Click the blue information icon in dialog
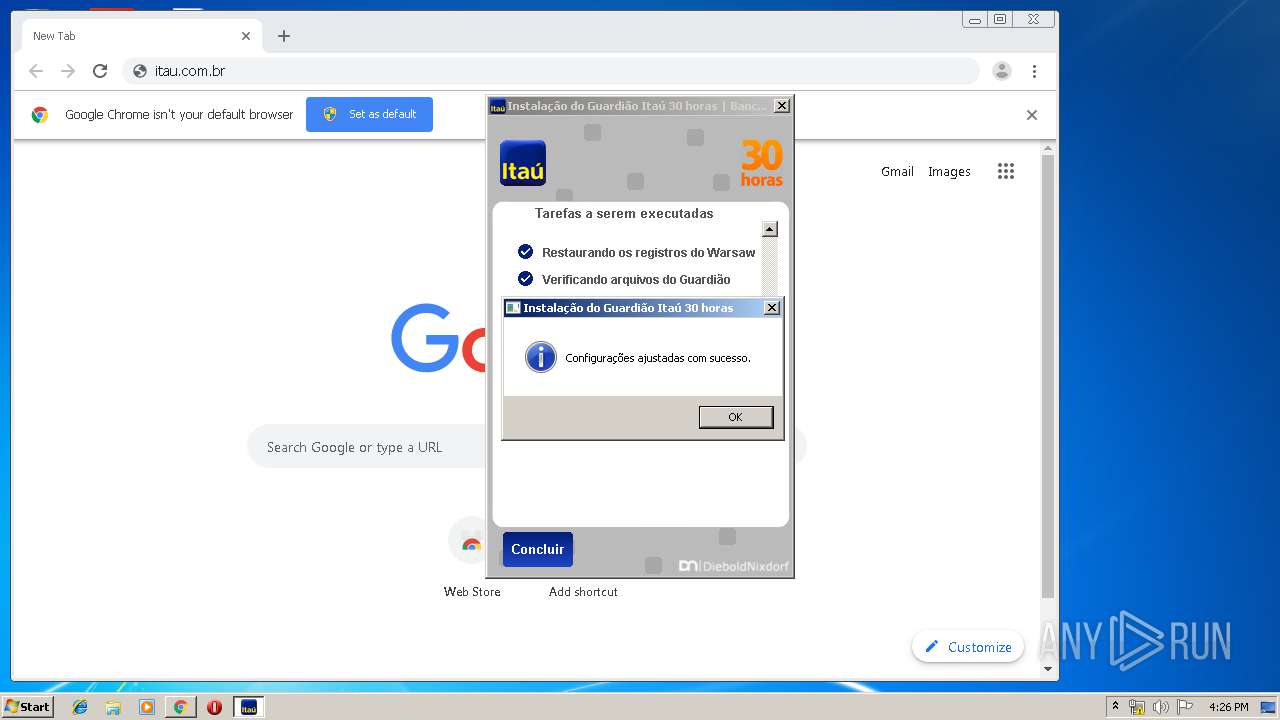1280x720 pixels. tap(541, 357)
